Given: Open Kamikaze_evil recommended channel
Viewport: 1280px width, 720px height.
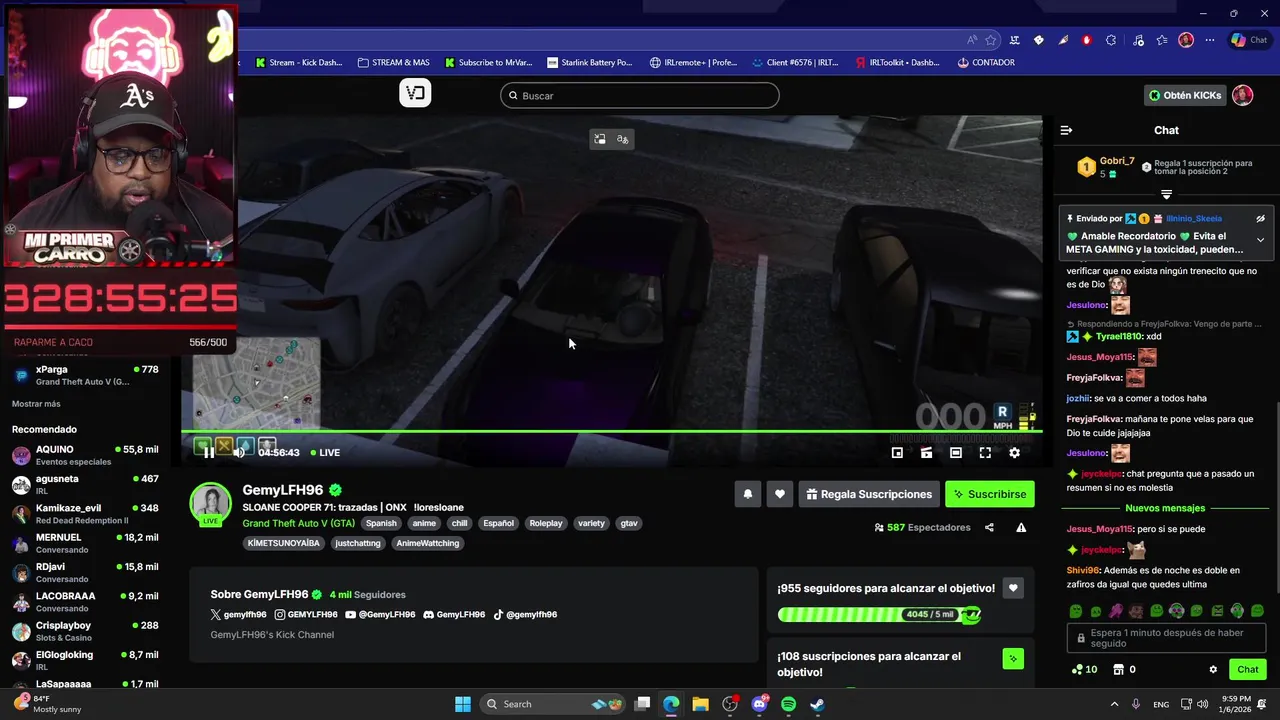Looking at the screenshot, I should pos(85,514).
